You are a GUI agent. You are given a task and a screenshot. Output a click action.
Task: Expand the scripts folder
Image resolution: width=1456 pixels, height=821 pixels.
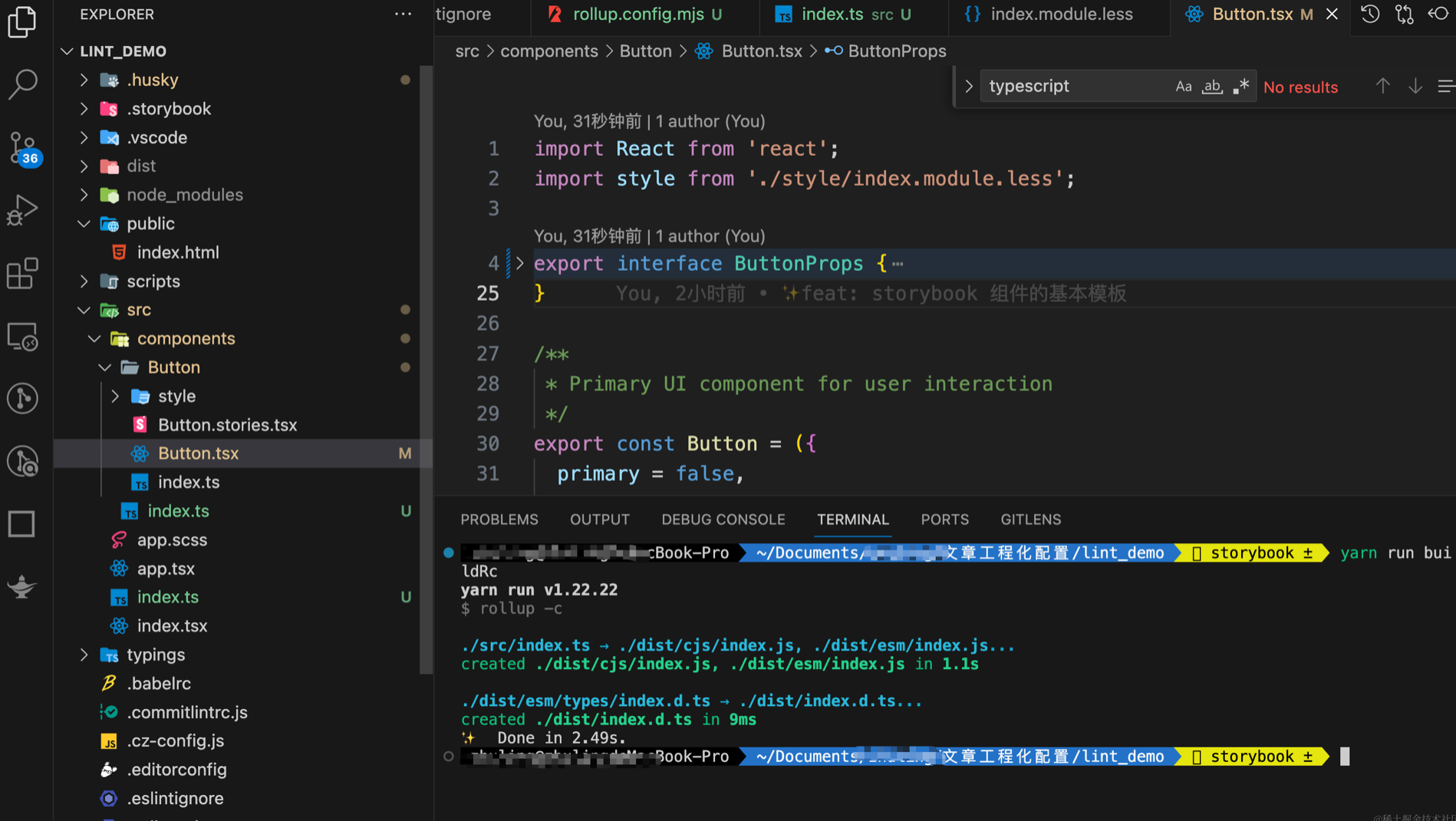[84, 281]
